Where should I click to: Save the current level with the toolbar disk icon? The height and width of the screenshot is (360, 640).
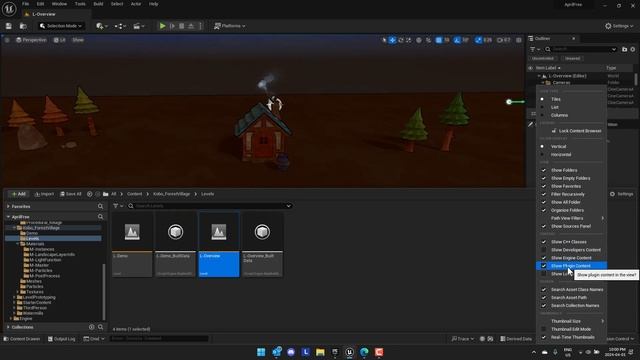click(x=9, y=26)
